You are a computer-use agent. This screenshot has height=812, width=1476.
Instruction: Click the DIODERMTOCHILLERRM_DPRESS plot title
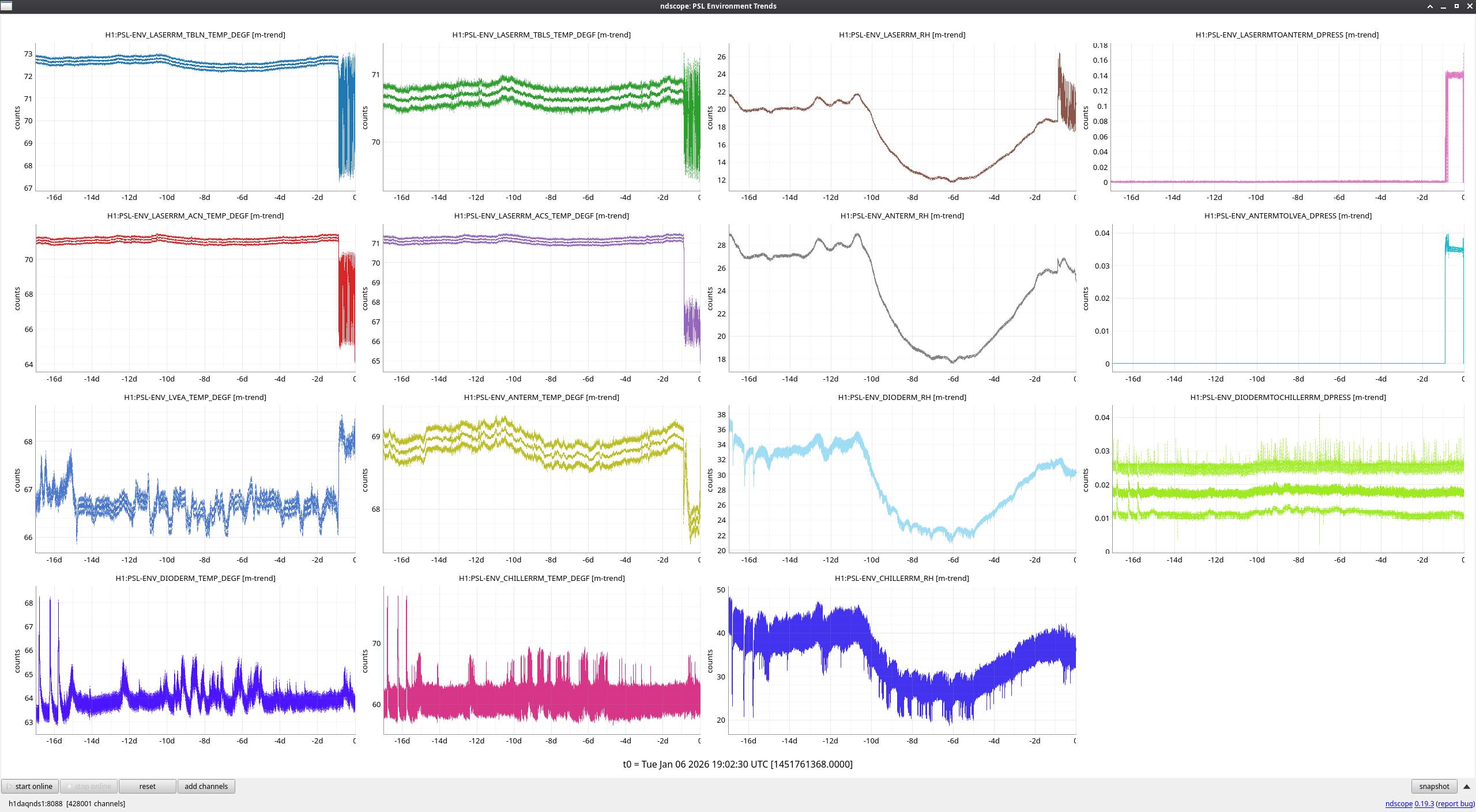pyautogui.click(x=1287, y=397)
